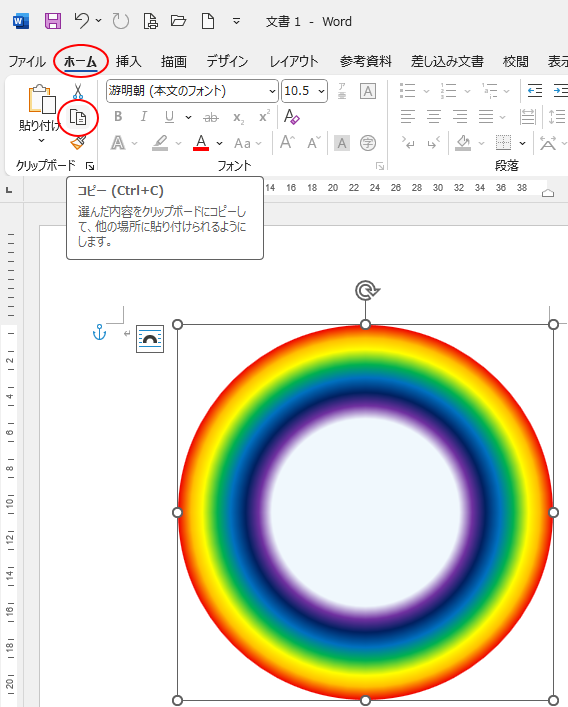Screen dimensions: 568x707
Task: Click the Save icon in title bar
Action: click(x=53, y=21)
